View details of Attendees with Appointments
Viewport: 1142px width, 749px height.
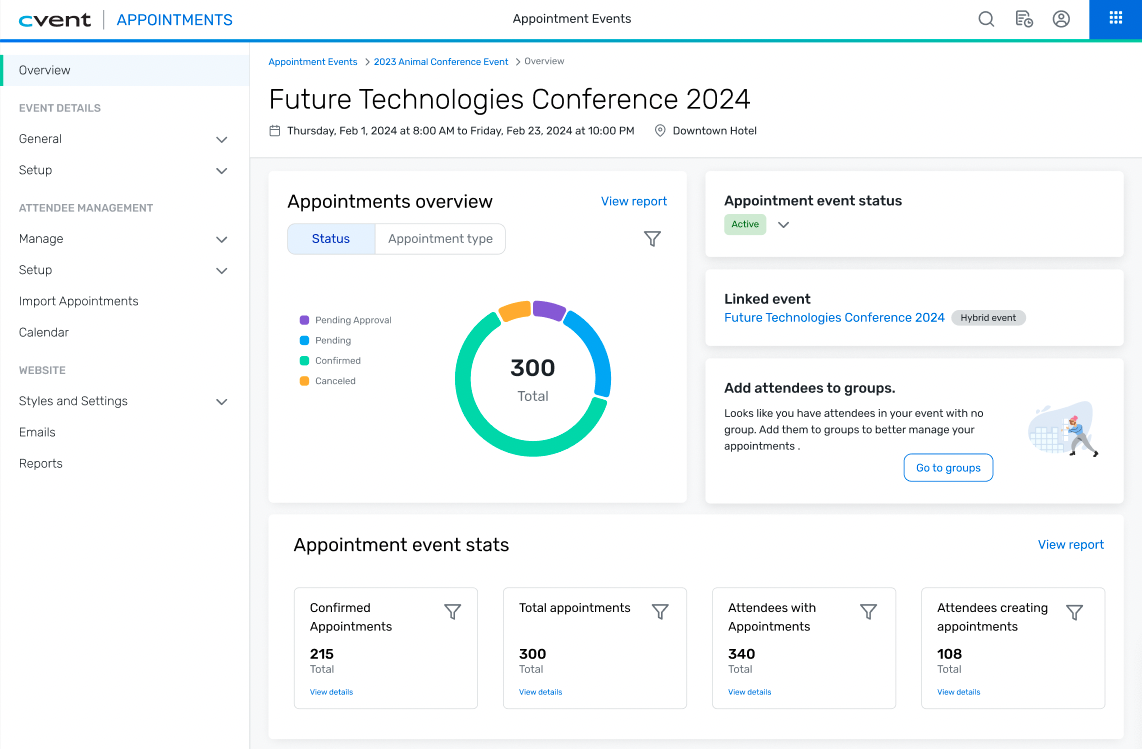pos(749,692)
